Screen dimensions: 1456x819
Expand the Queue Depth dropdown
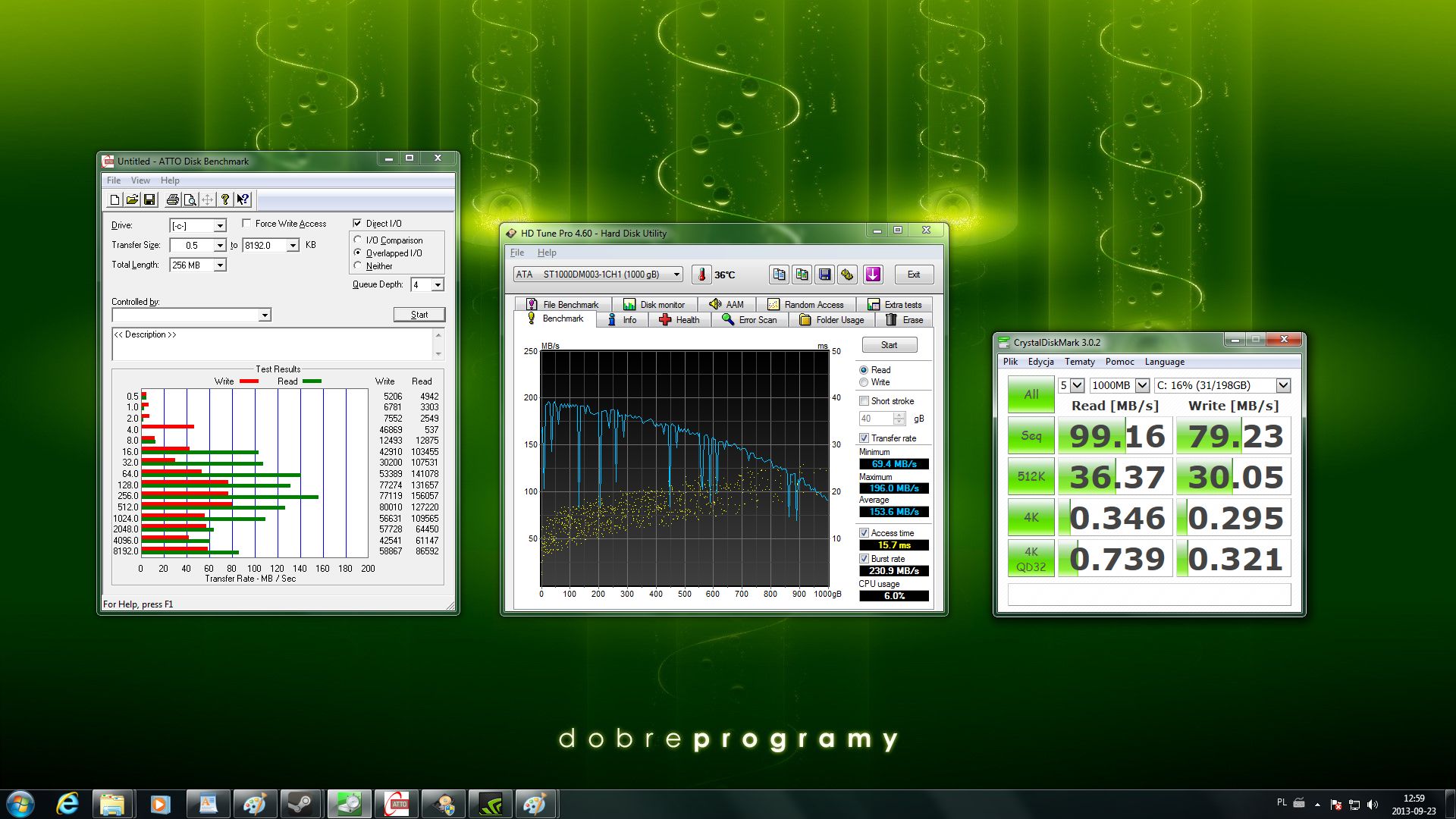click(x=438, y=285)
